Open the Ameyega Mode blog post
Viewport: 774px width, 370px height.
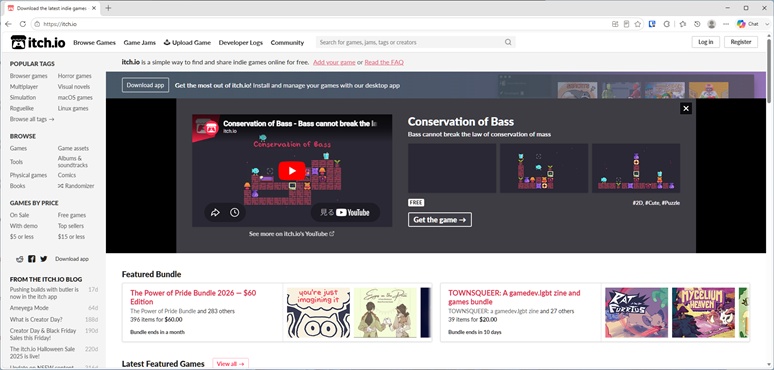[29, 308]
